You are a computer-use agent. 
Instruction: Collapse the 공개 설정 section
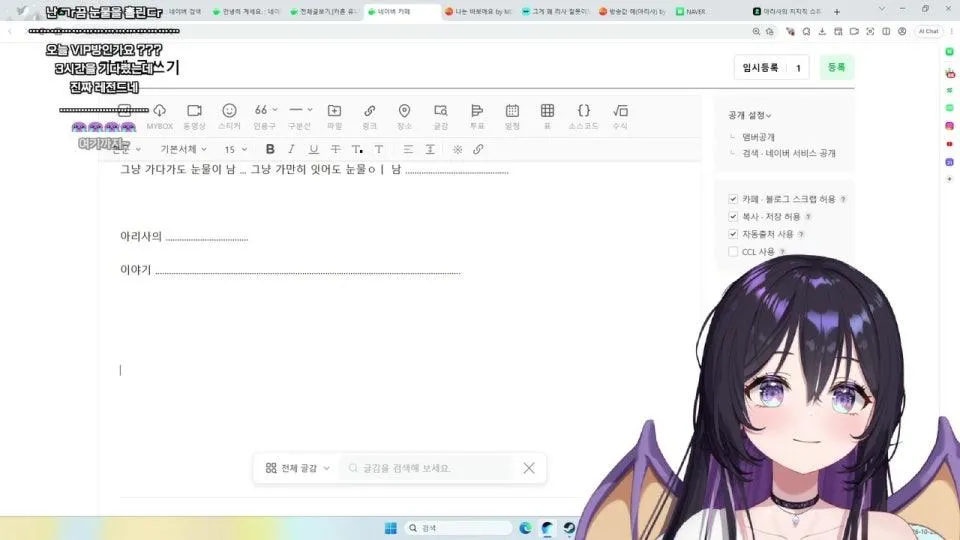(749, 115)
